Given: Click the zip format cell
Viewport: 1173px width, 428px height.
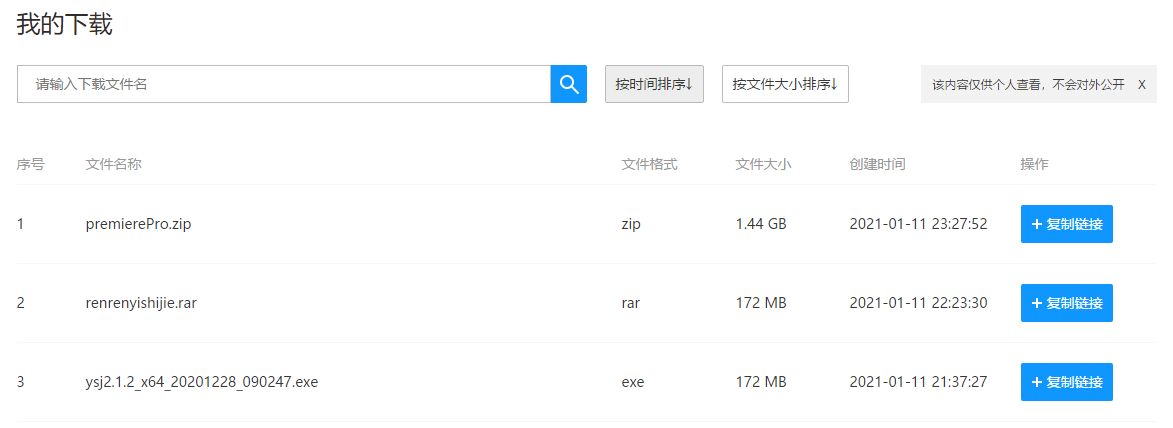Looking at the screenshot, I should (x=631, y=224).
